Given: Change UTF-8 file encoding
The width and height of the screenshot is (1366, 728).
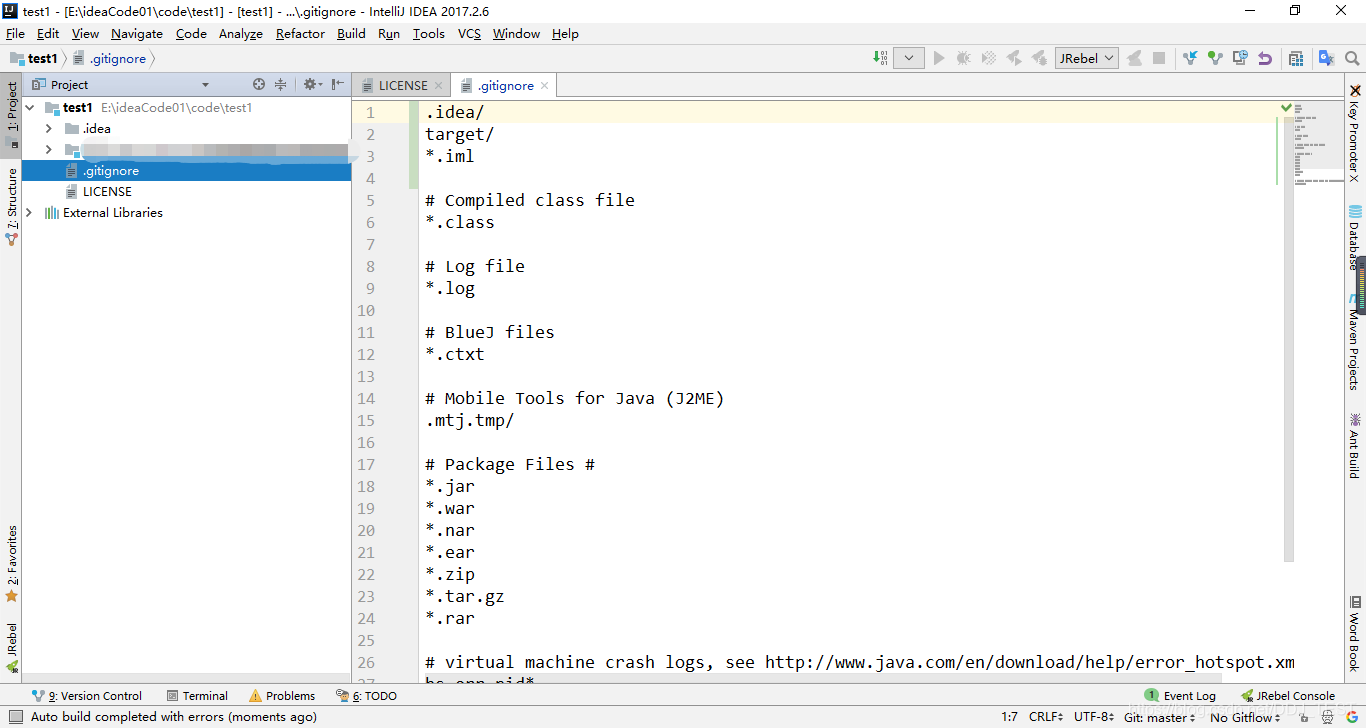Looking at the screenshot, I should click(1094, 717).
